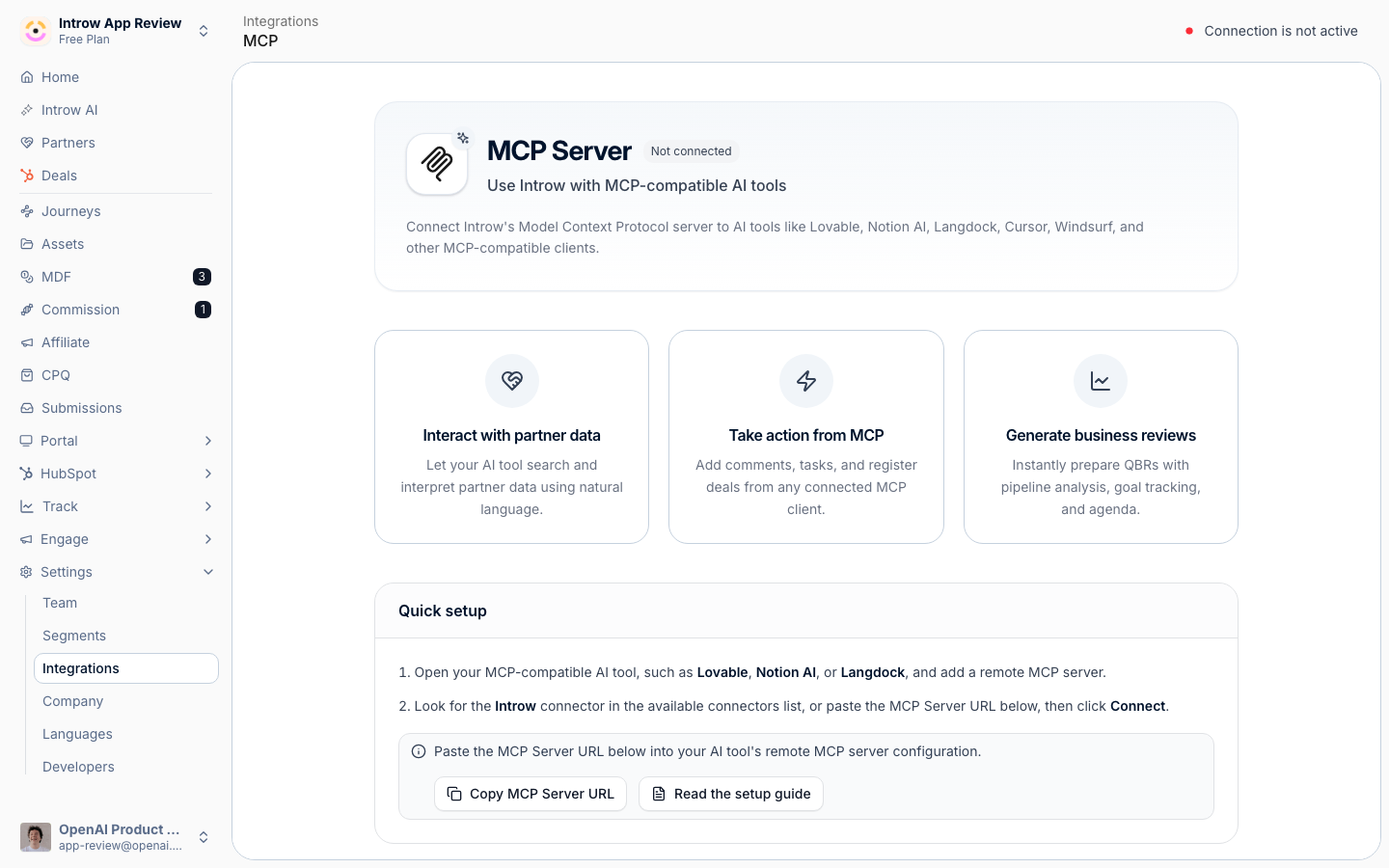Viewport: 1389px width, 868px height.
Task: Click the Assets folder icon
Action: [x=27, y=244]
